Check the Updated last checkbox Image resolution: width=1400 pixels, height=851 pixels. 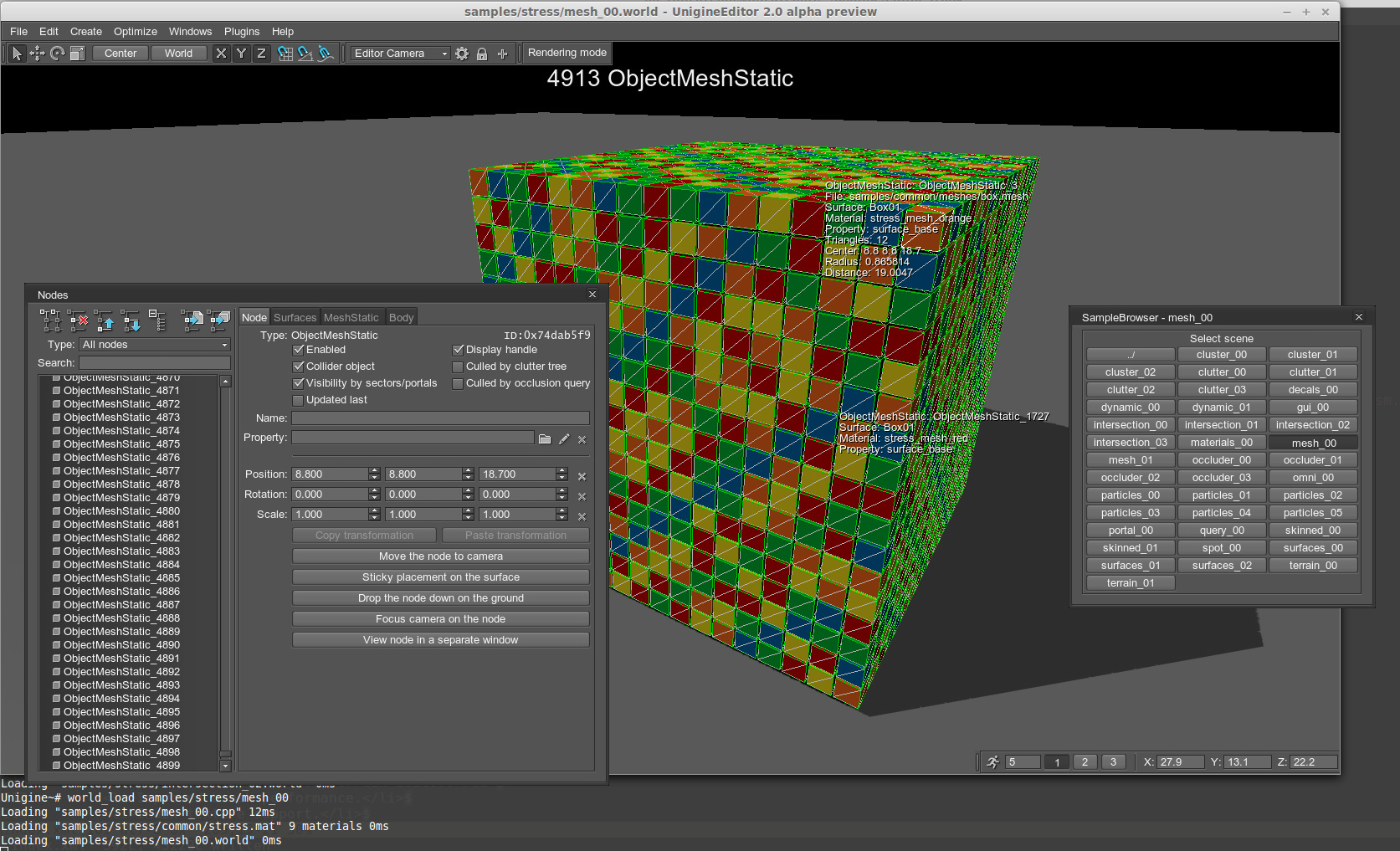point(298,400)
